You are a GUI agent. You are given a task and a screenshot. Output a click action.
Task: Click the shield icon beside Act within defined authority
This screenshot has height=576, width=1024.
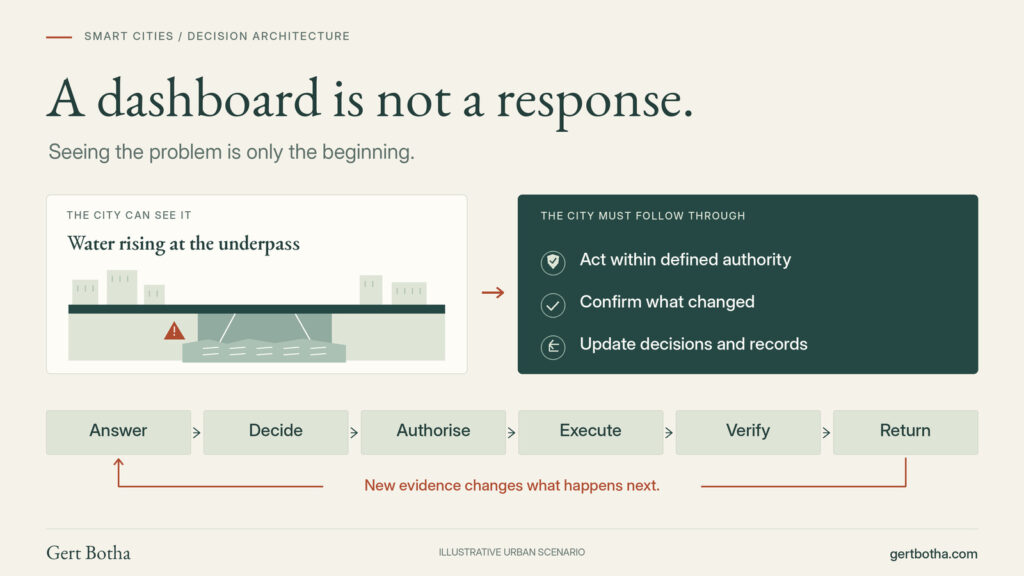[552, 263]
